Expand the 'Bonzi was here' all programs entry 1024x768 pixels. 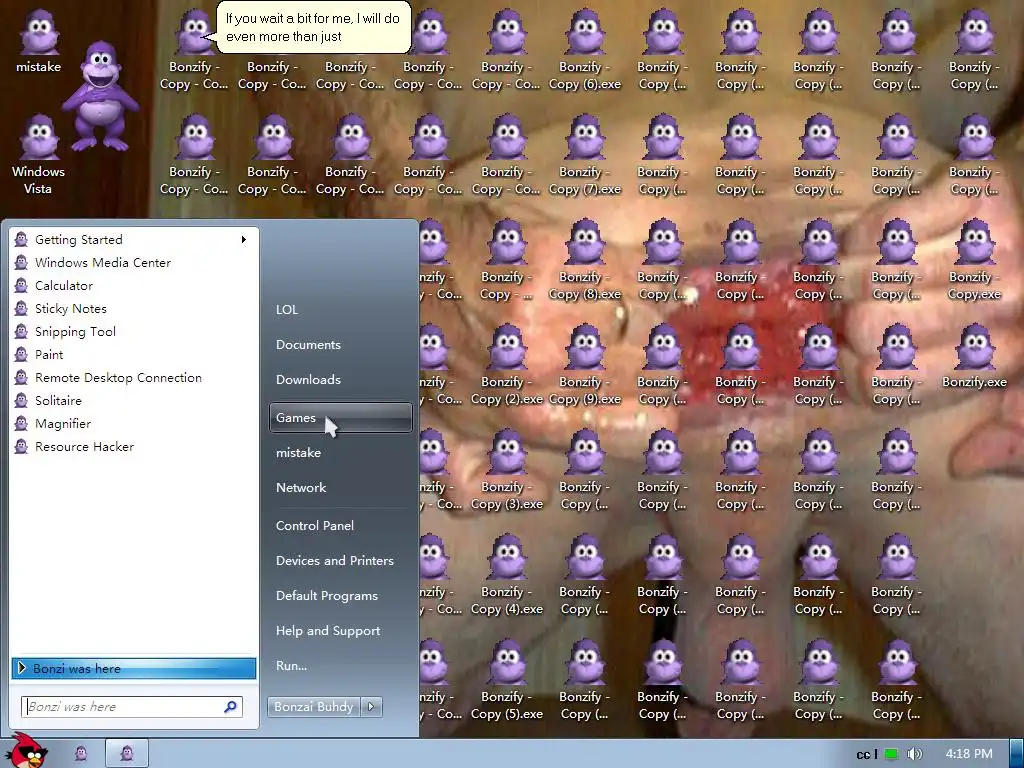point(134,668)
